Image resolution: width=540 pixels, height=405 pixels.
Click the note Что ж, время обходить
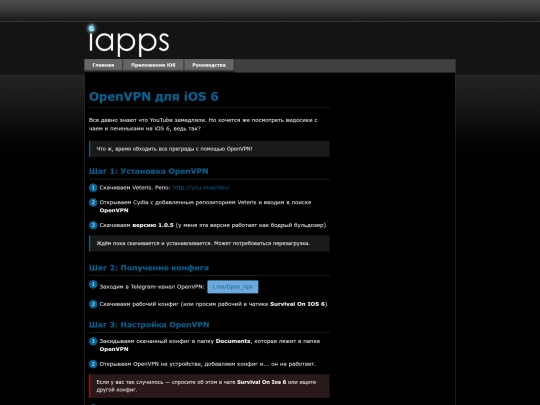(x=209, y=149)
